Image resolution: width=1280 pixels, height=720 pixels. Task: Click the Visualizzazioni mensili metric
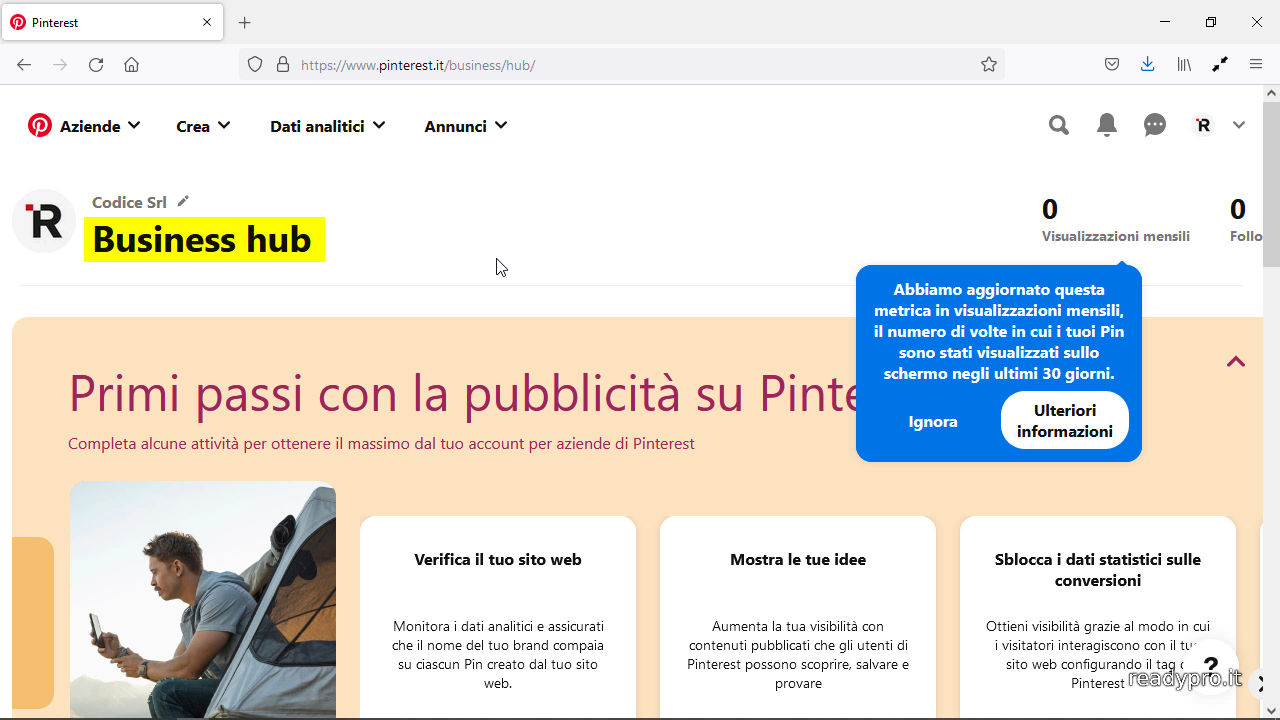(1116, 220)
